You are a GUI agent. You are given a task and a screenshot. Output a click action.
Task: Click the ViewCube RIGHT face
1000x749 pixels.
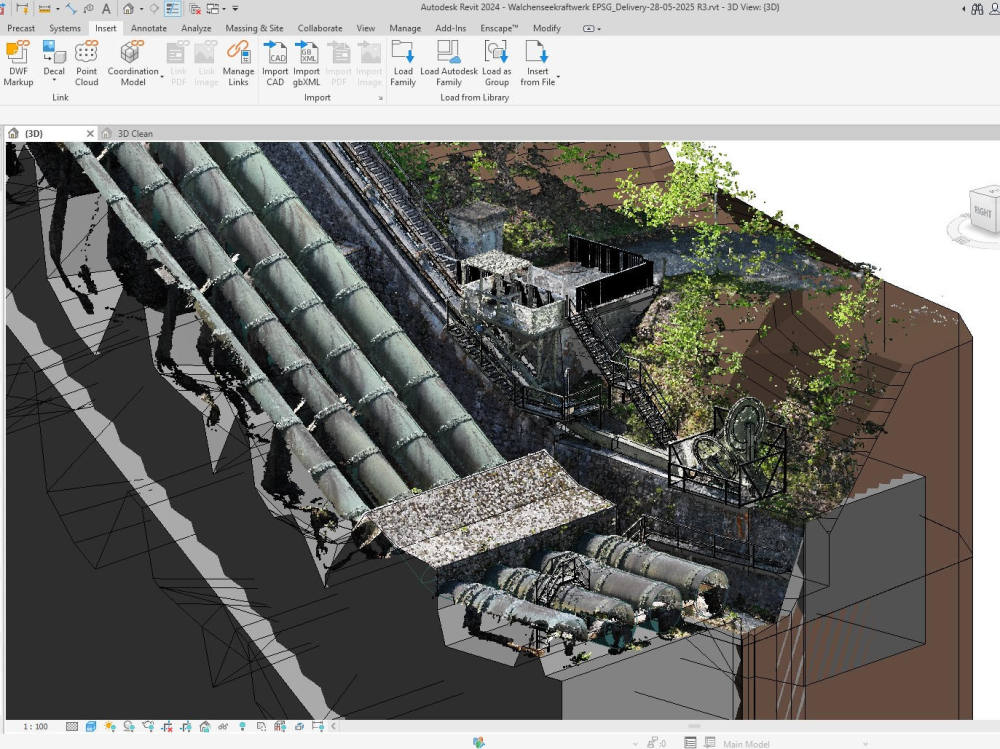[x=985, y=211]
